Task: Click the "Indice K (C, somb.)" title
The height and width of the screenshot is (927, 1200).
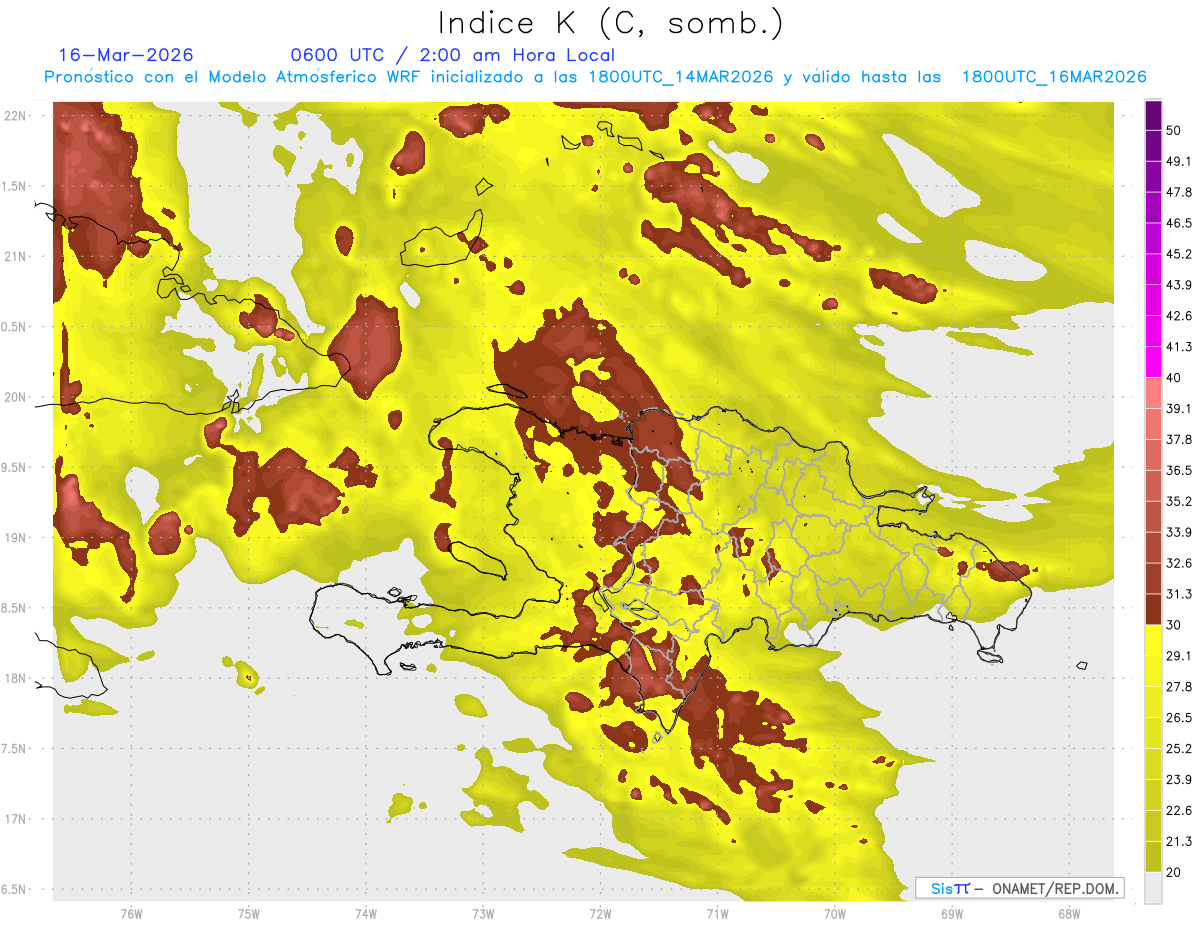Action: point(610,23)
